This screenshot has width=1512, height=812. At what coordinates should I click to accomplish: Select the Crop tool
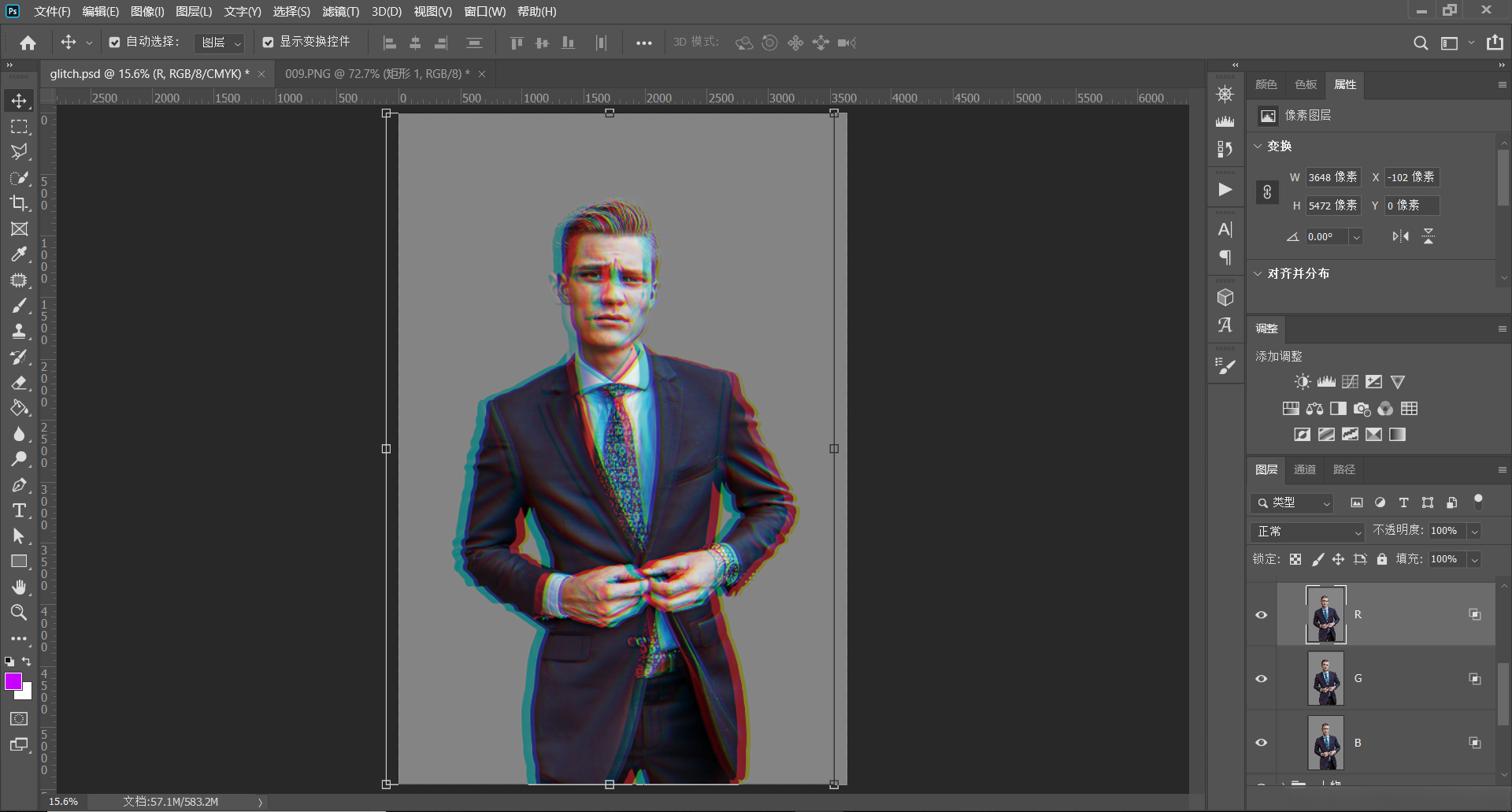point(19,203)
